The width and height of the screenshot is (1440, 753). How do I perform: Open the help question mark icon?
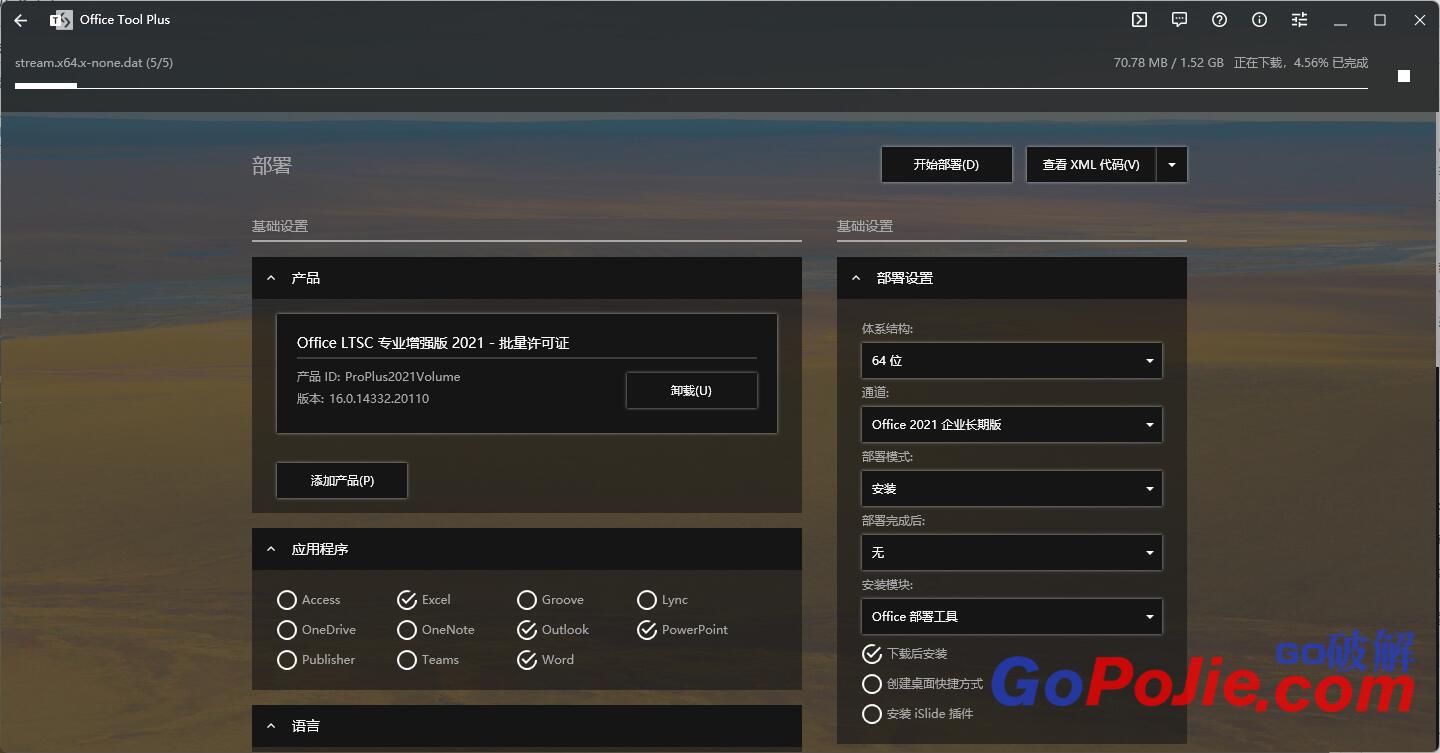pos(1219,20)
